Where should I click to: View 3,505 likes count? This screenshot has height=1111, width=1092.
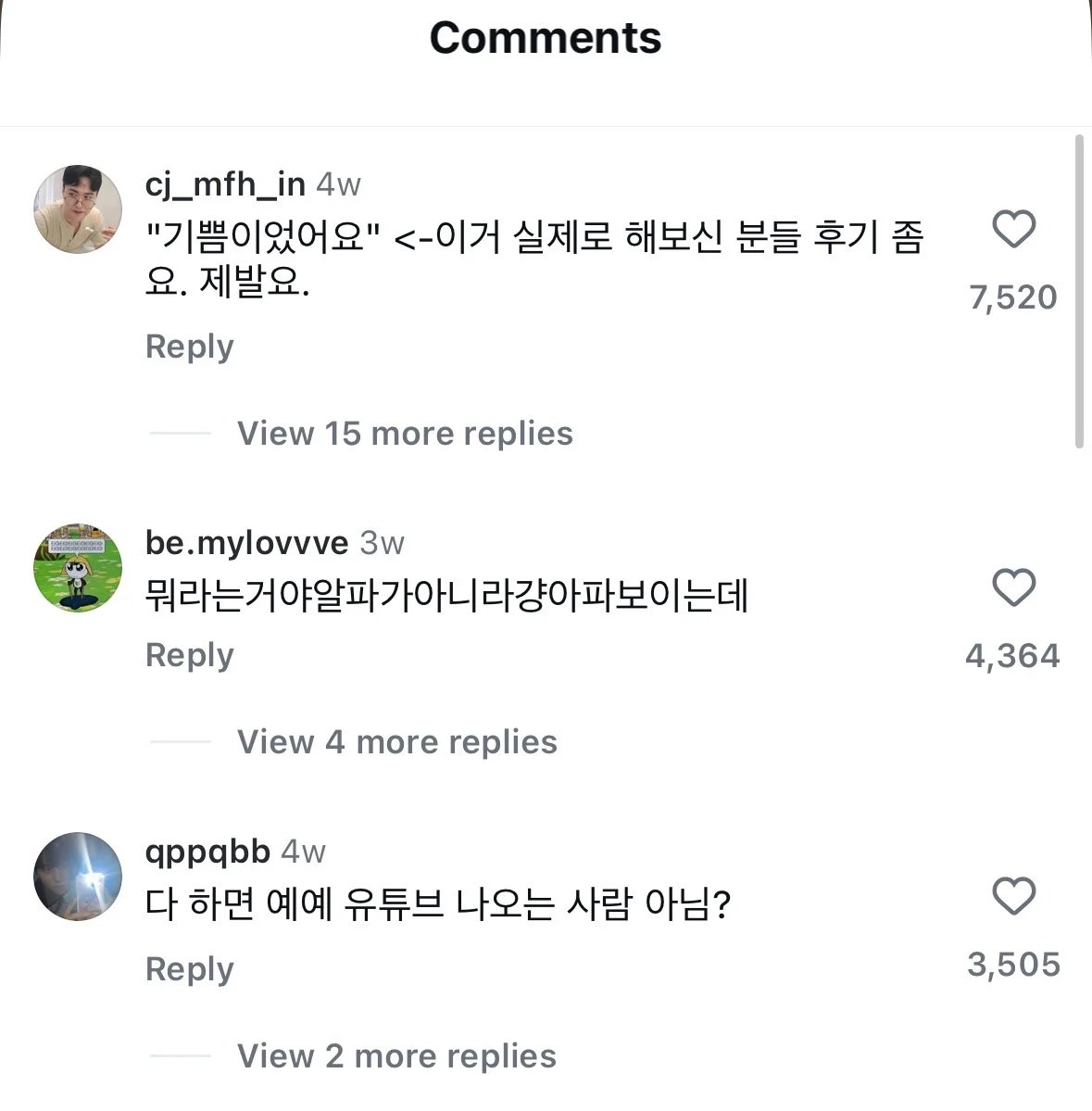tap(1013, 965)
